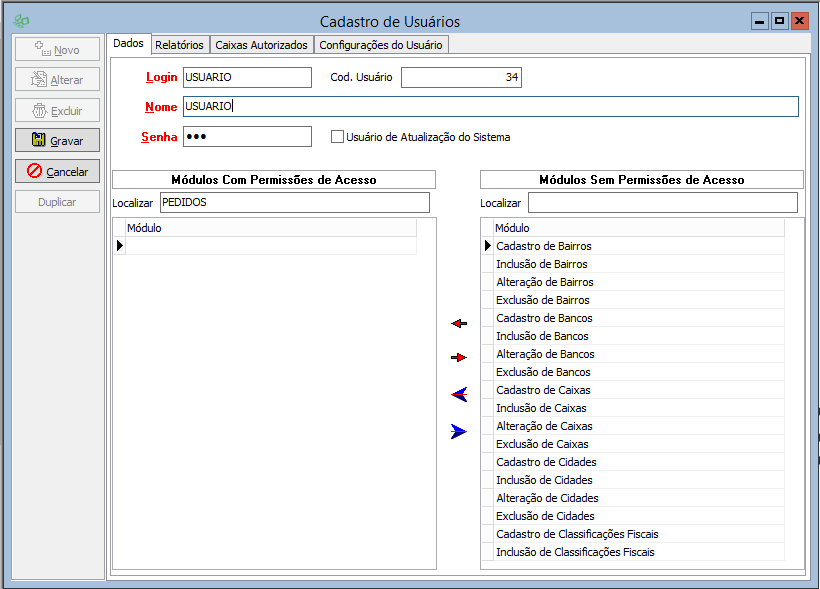
Task: Click the small red left arrow button
Action: [x=459, y=323]
